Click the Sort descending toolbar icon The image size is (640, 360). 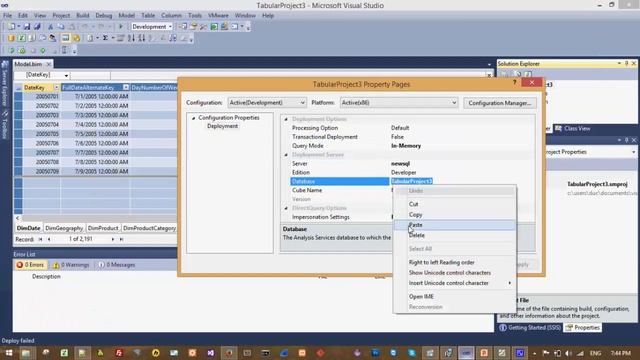pyautogui.click(x=142, y=38)
